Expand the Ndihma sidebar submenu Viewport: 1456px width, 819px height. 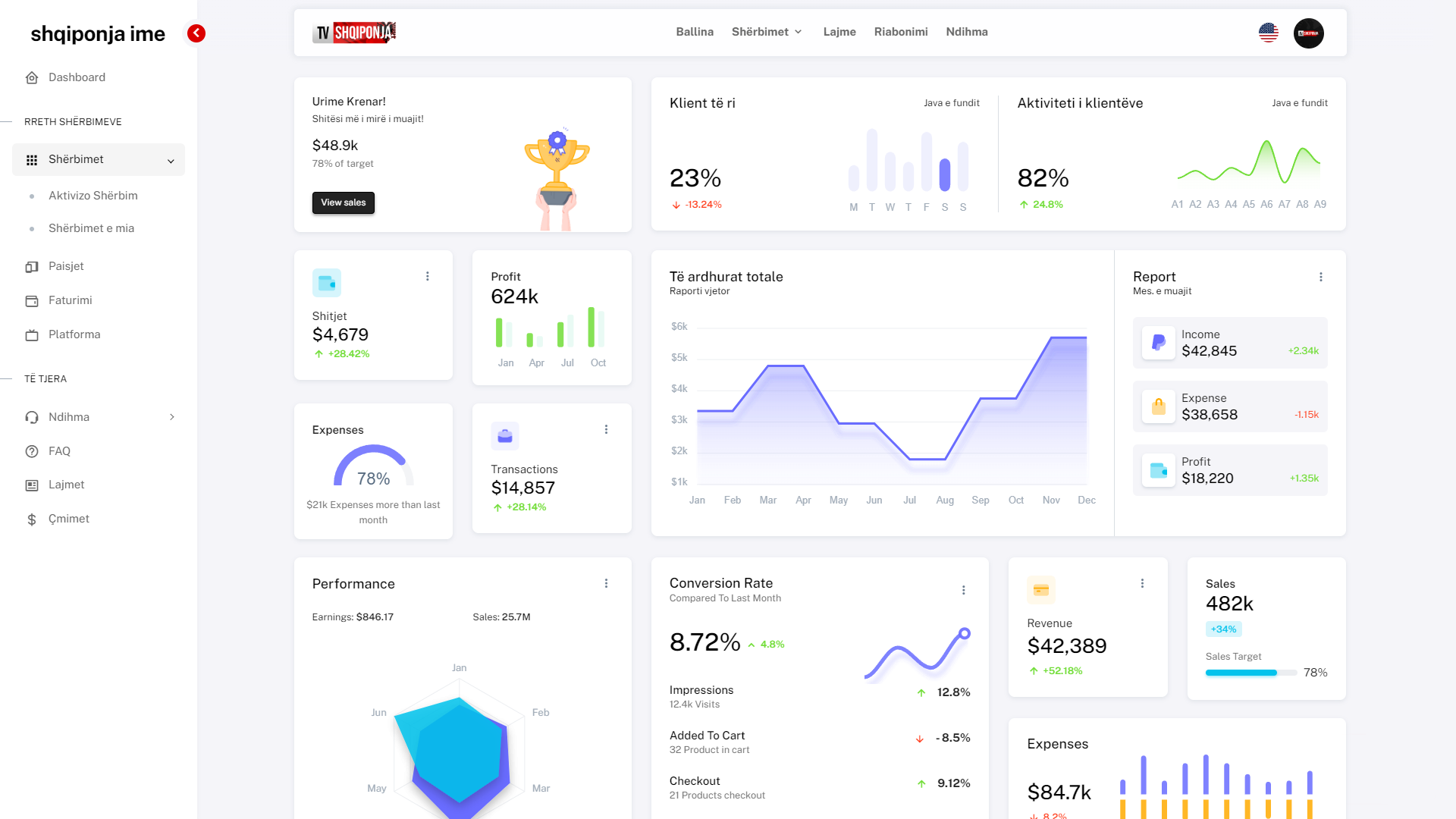pos(172,417)
